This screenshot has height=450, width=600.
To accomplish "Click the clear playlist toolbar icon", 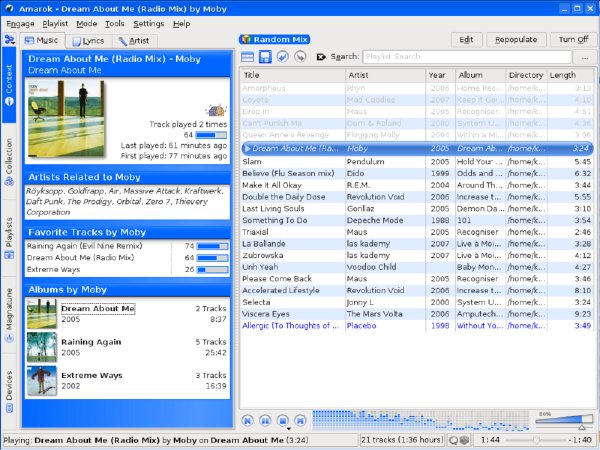I will tap(248, 57).
